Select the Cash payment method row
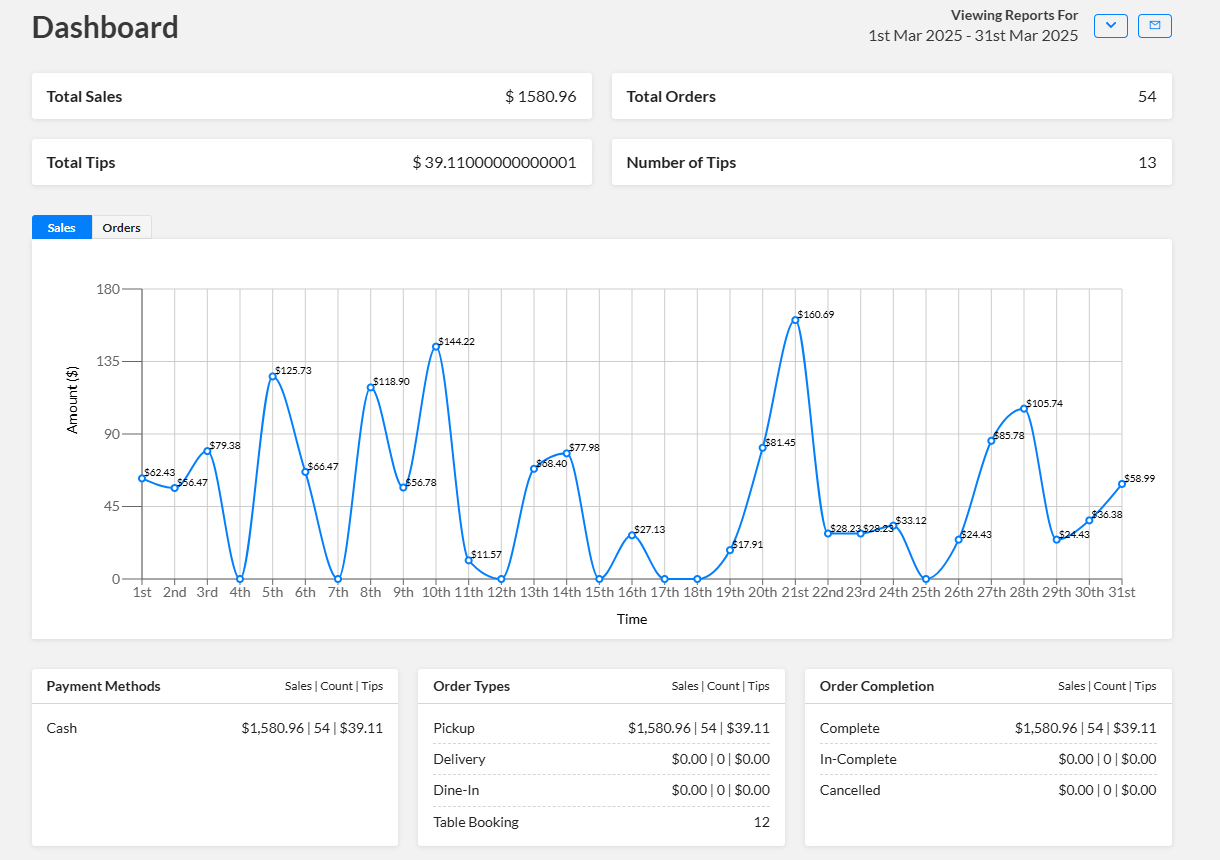This screenshot has width=1220, height=860. [214, 728]
